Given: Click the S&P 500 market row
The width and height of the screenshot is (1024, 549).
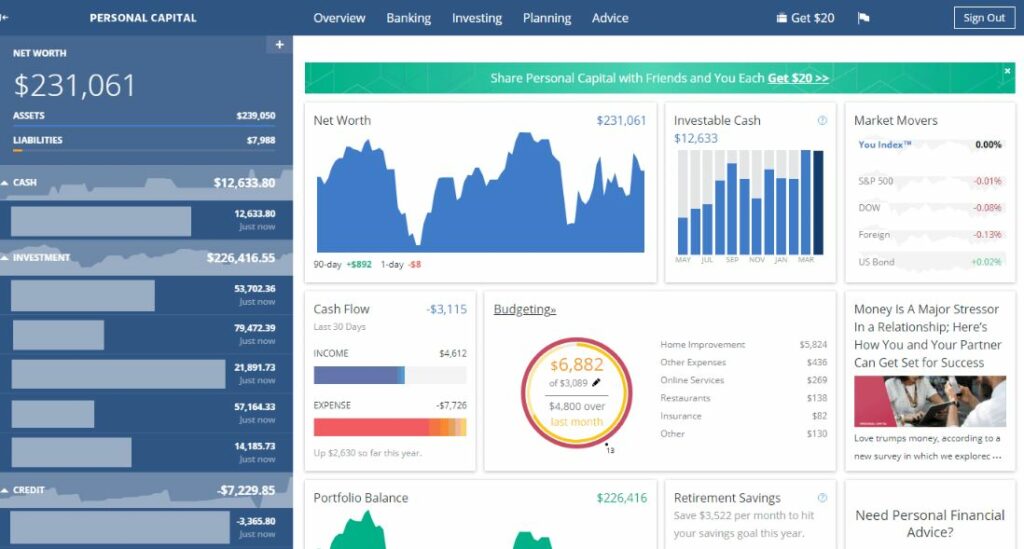Looking at the screenshot, I should click(x=930, y=181).
